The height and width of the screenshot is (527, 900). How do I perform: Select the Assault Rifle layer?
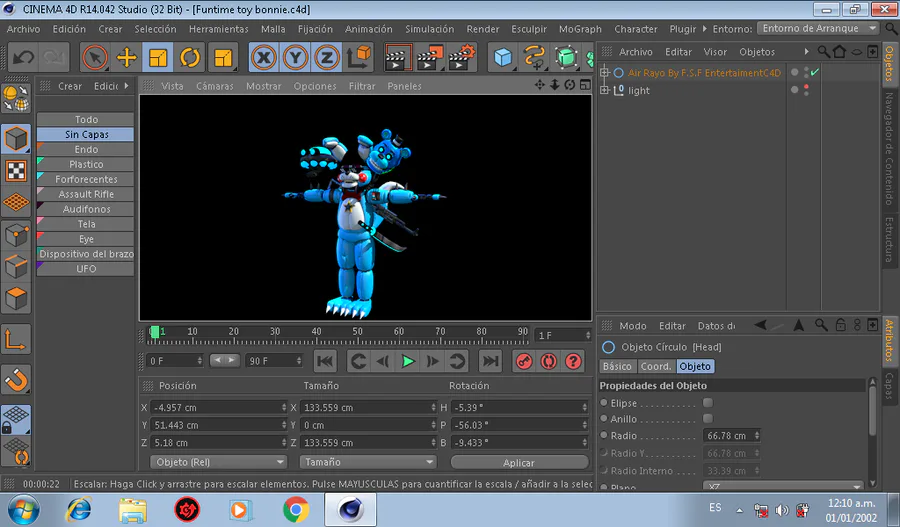click(86, 194)
